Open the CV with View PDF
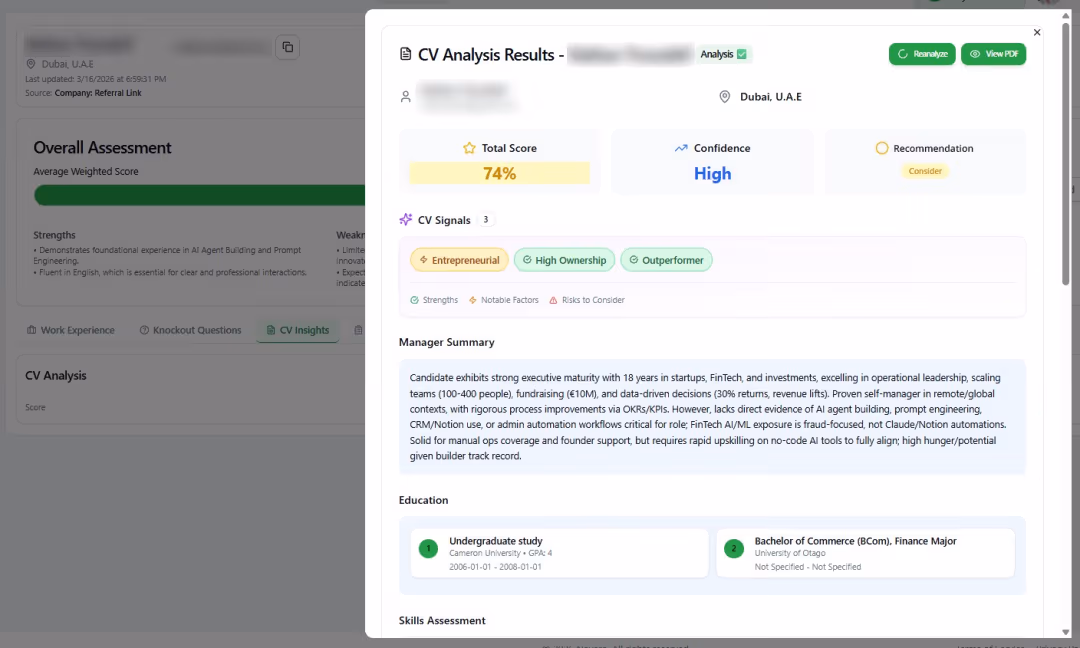 point(993,54)
